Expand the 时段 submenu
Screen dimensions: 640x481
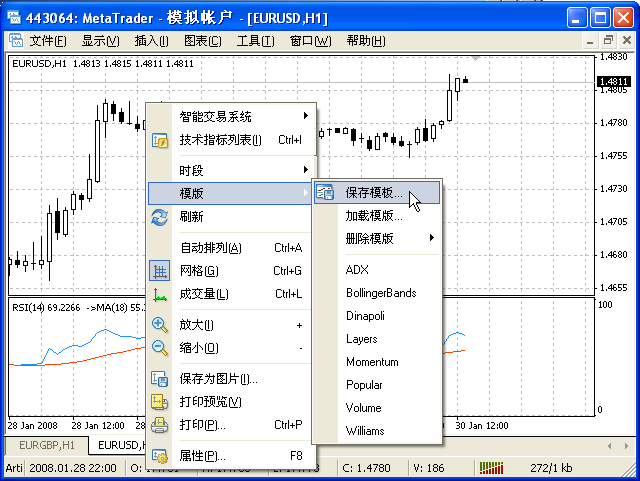point(231,170)
